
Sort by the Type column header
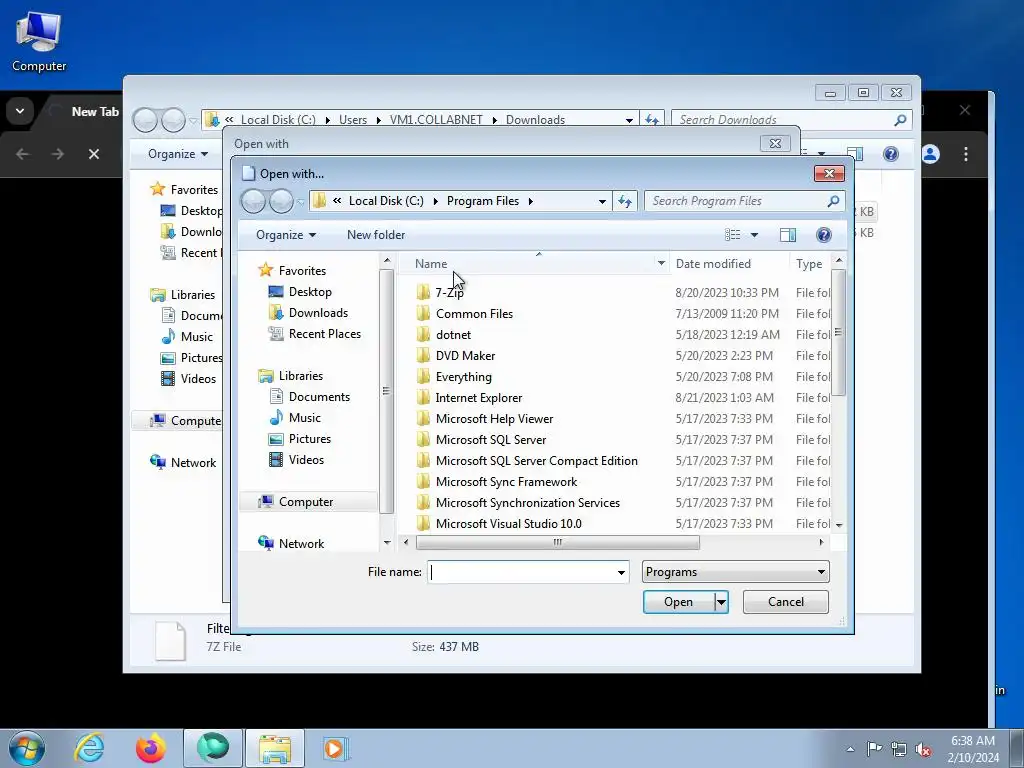coord(809,264)
